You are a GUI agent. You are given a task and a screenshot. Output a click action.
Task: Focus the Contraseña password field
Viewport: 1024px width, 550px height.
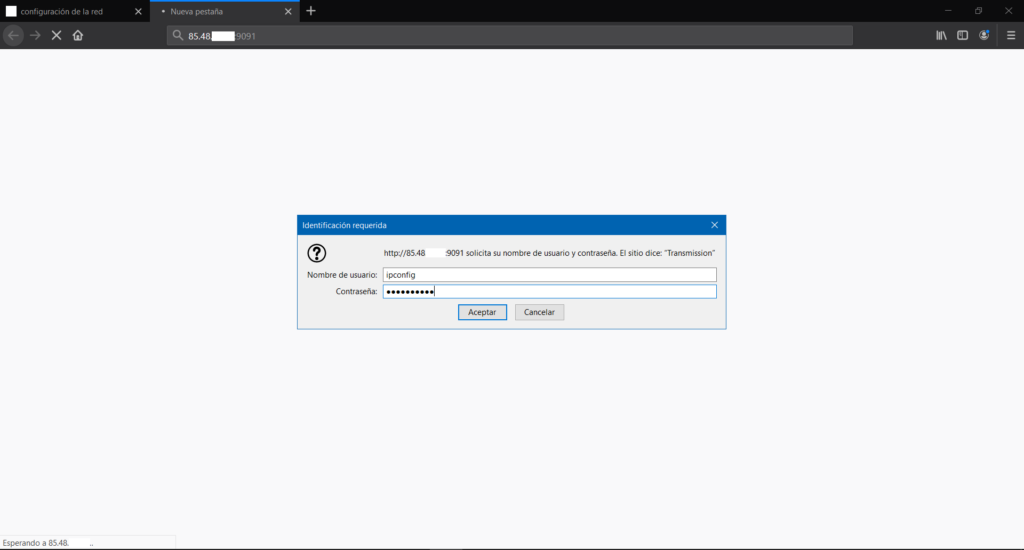[549, 292]
